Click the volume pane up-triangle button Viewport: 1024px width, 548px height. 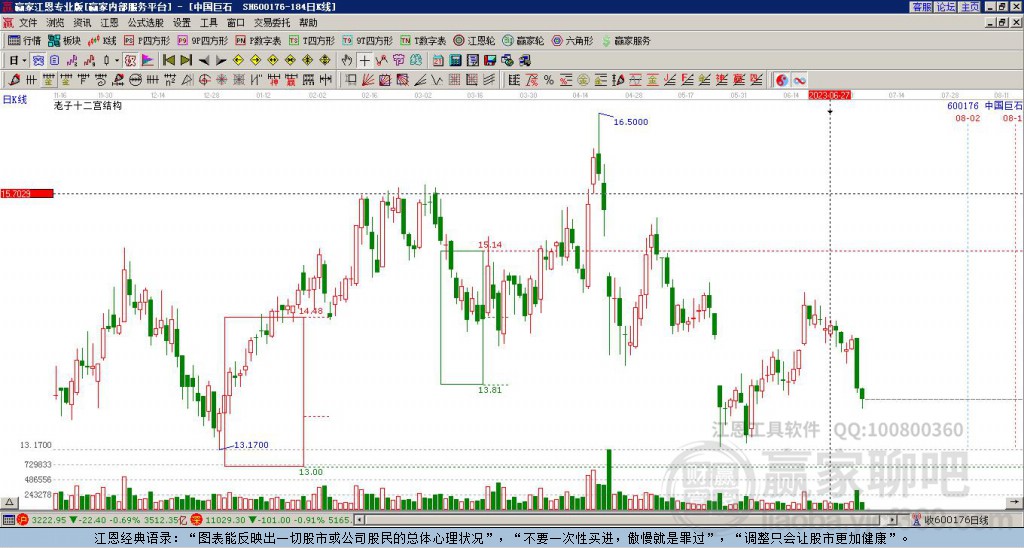[x=8, y=503]
